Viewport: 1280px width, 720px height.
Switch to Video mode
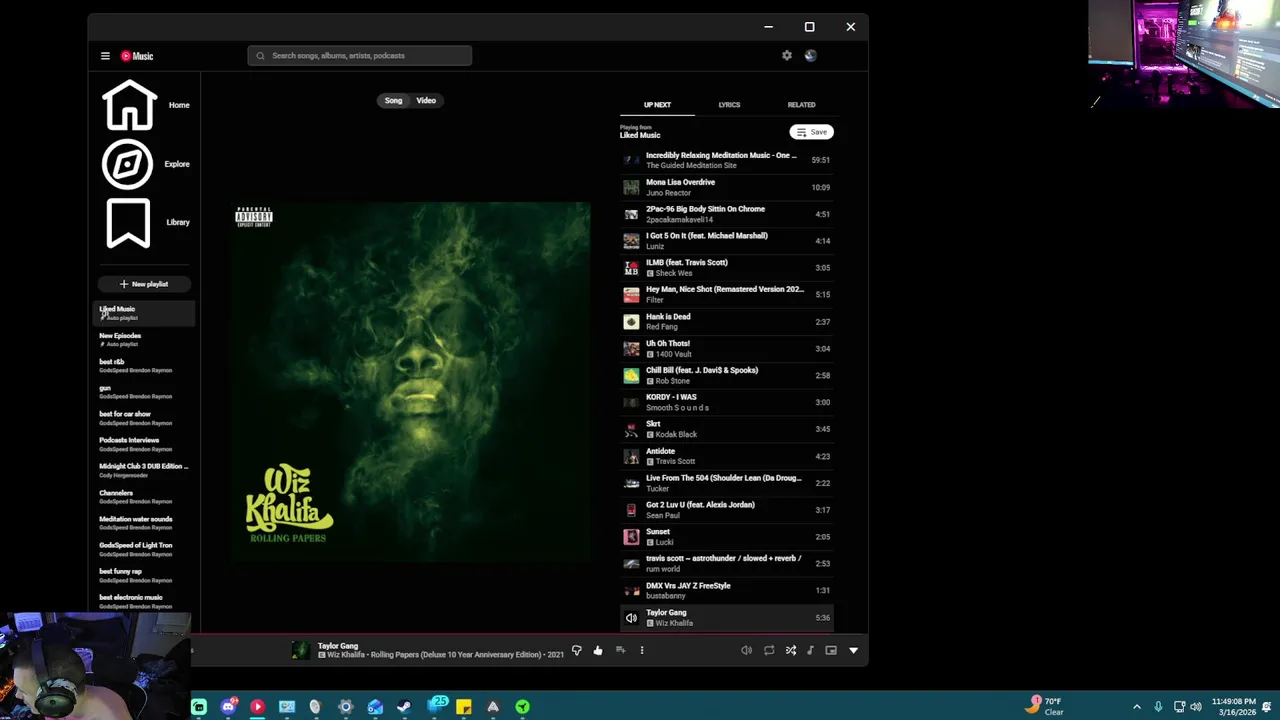coord(426,100)
